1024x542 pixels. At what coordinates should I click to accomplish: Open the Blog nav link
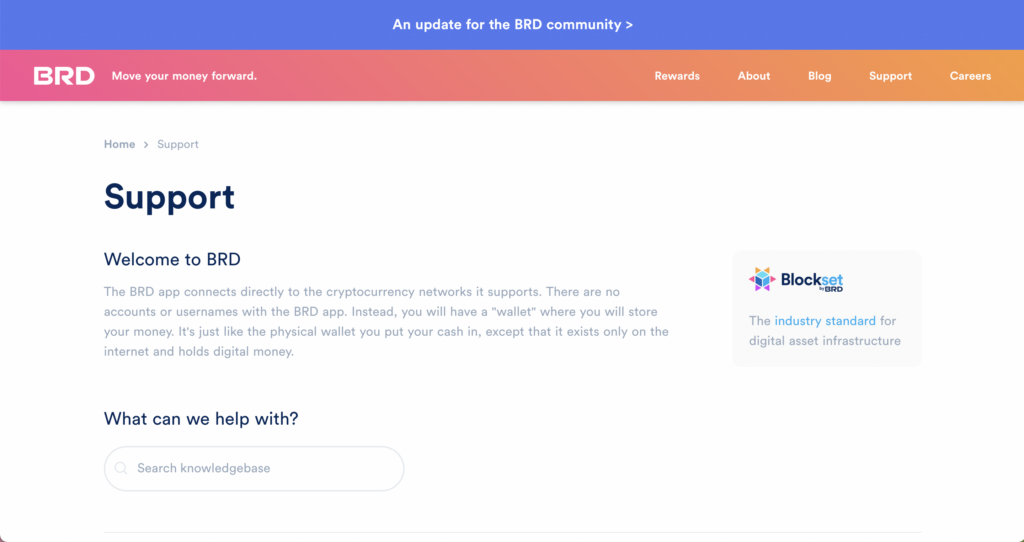pyautogui.click(x=819, y=76)
